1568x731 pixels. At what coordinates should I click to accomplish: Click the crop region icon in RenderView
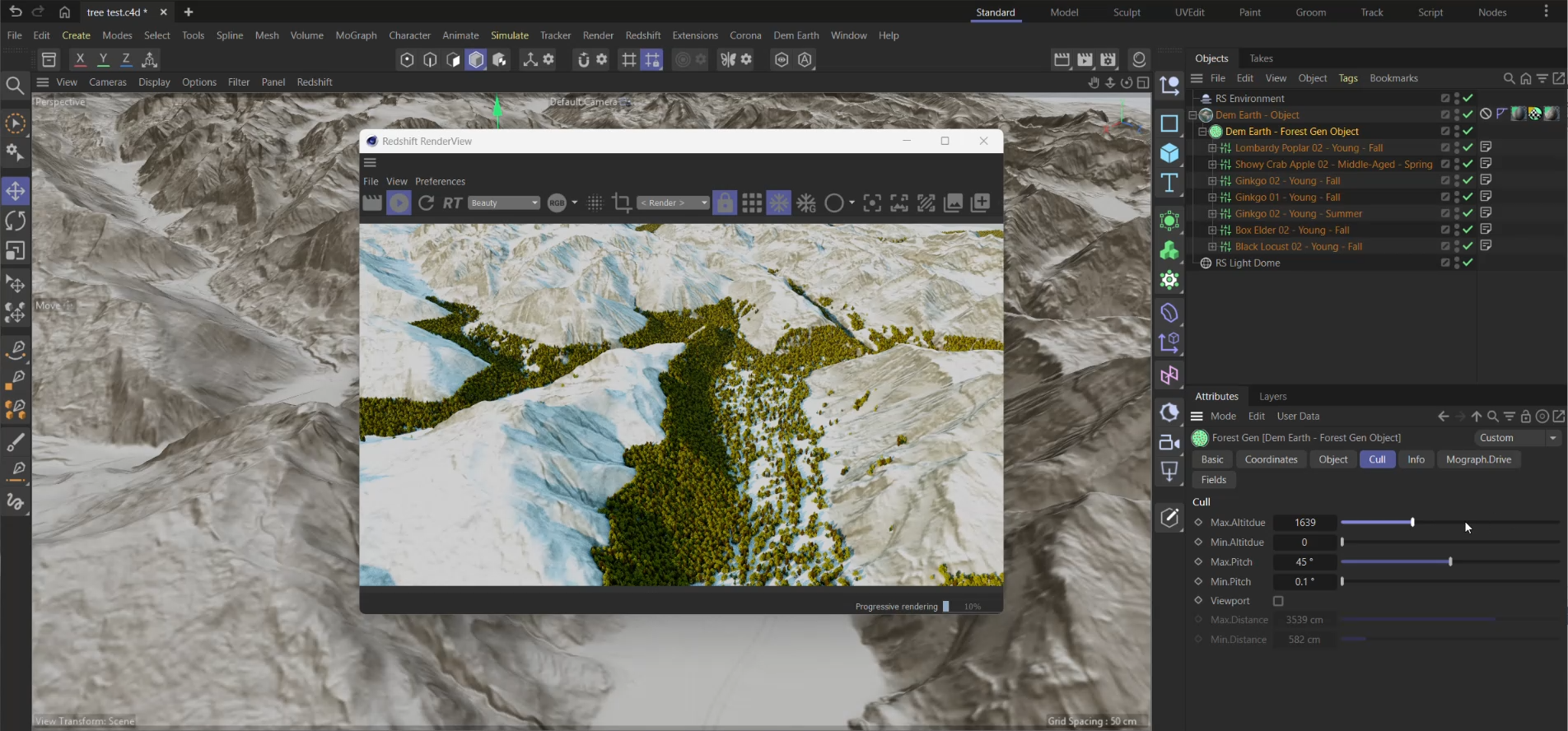click(622, 203)
